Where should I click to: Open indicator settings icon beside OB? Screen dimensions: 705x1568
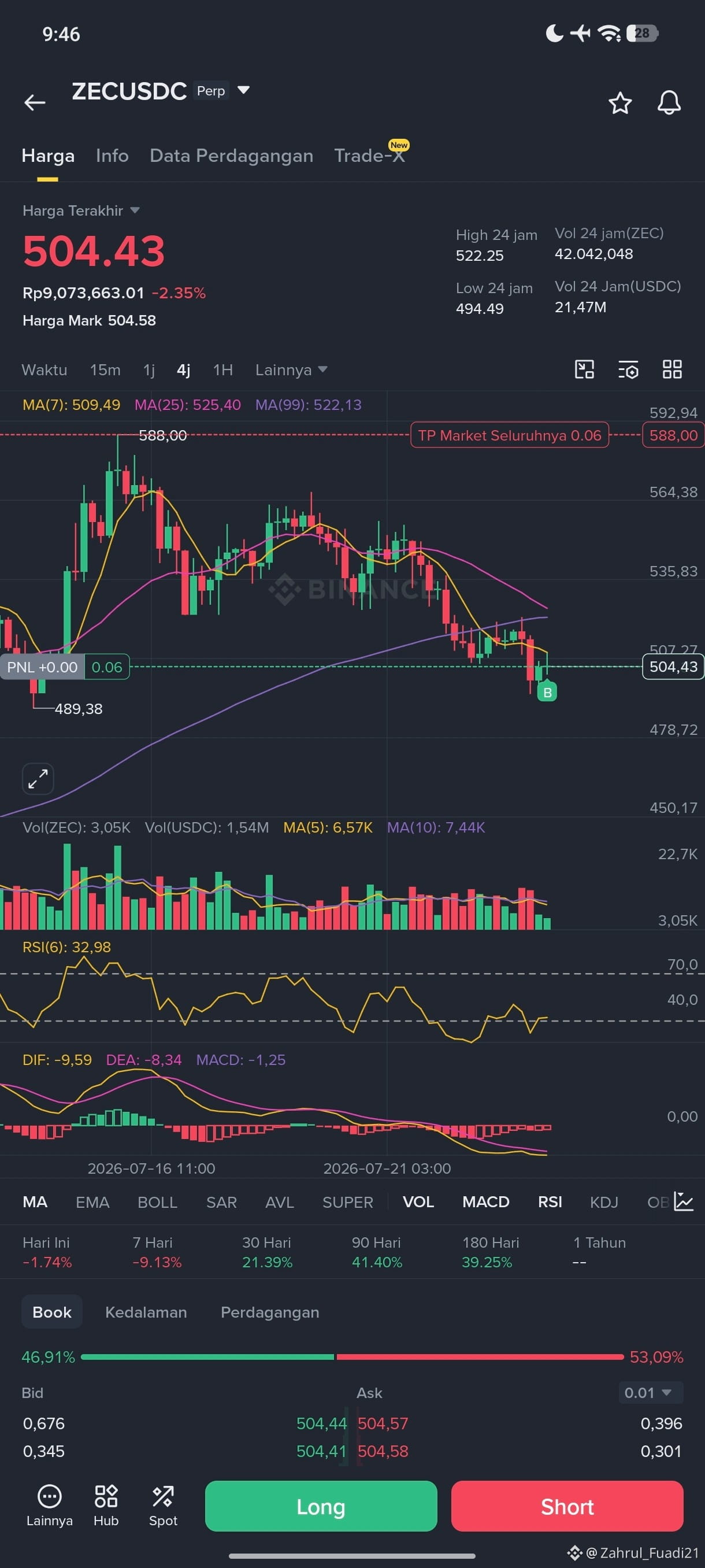pyautogui.click(x=683, y=1201)
